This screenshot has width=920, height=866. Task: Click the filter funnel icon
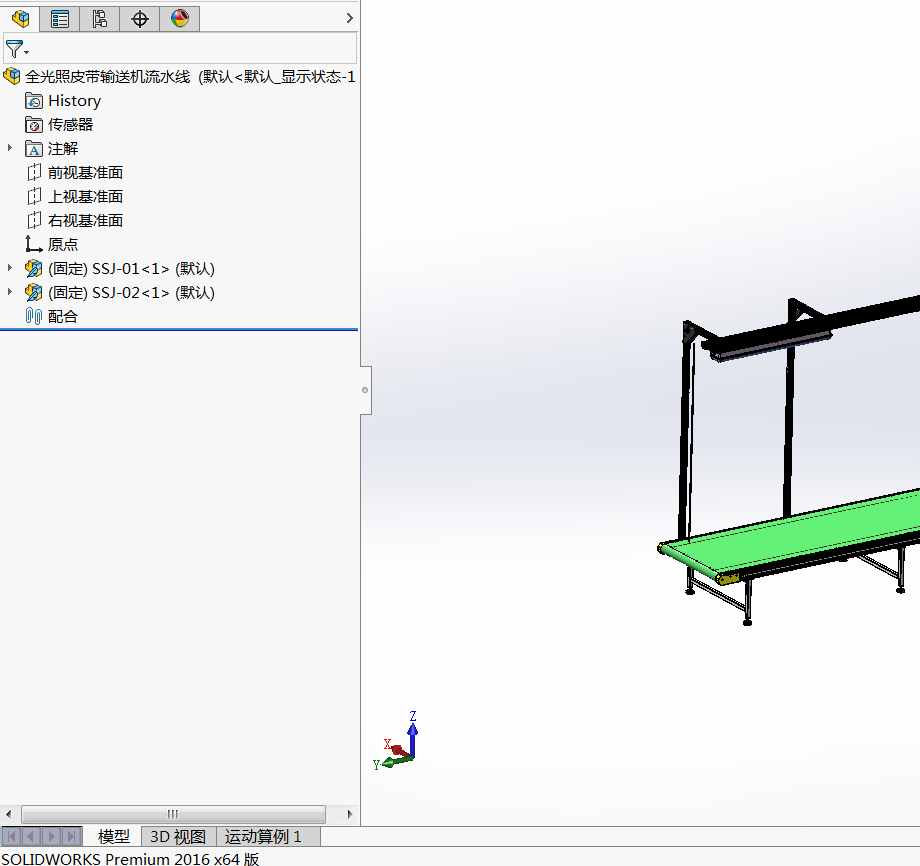click(13, 49)
